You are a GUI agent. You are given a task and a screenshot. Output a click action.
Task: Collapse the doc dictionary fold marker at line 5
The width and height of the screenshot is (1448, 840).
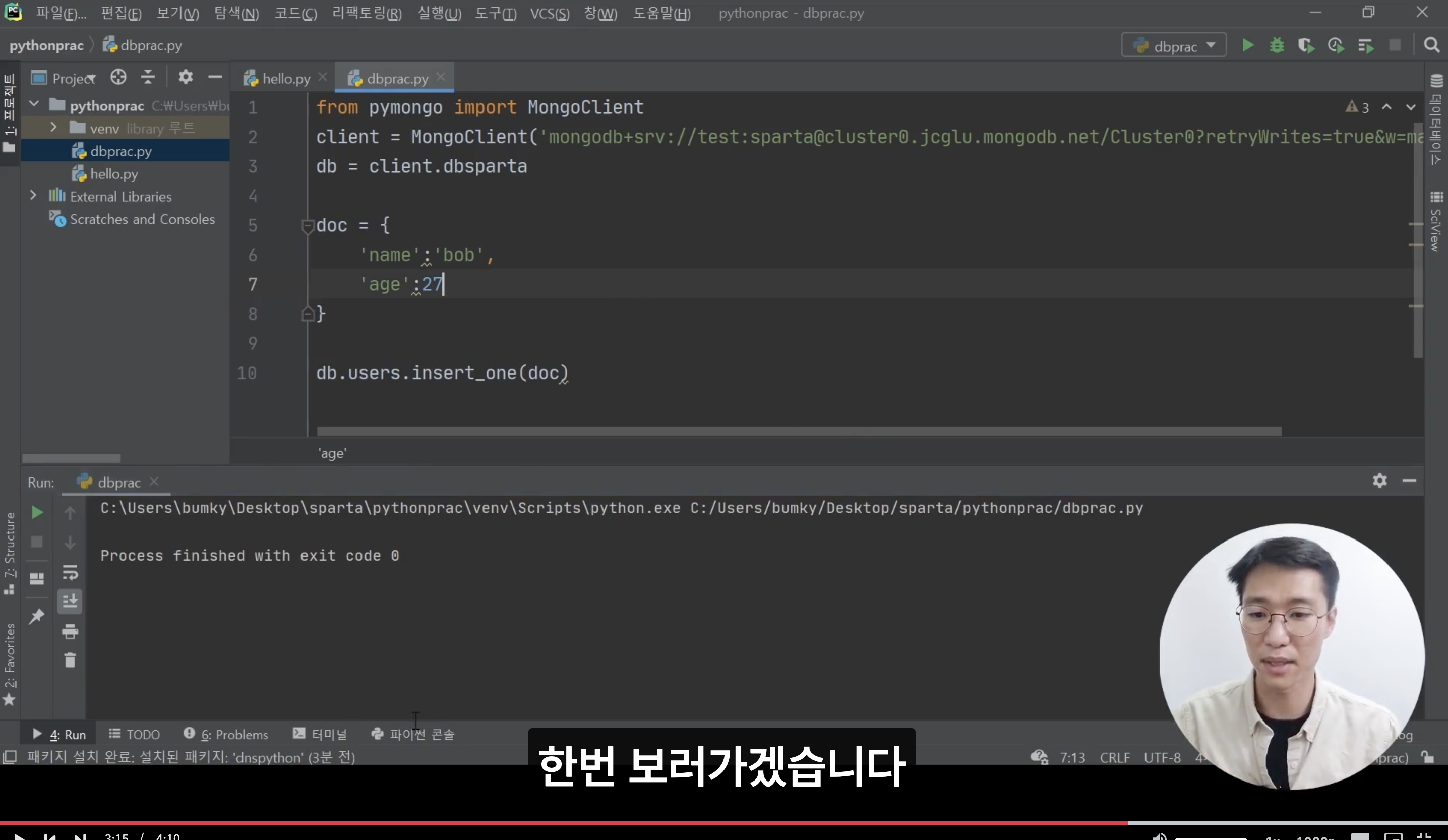coord(307,226)
